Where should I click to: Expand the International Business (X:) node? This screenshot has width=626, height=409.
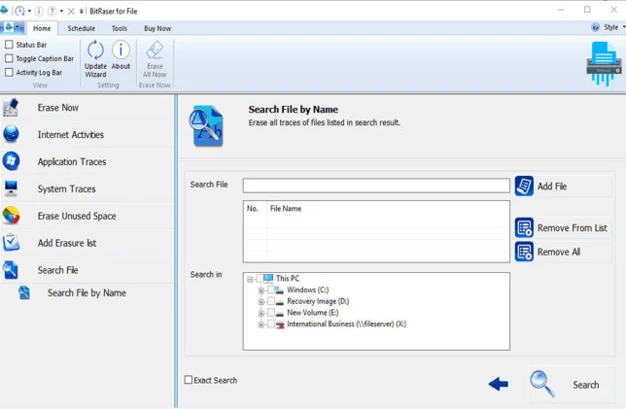pyautogui.click(x=261, y=324)
